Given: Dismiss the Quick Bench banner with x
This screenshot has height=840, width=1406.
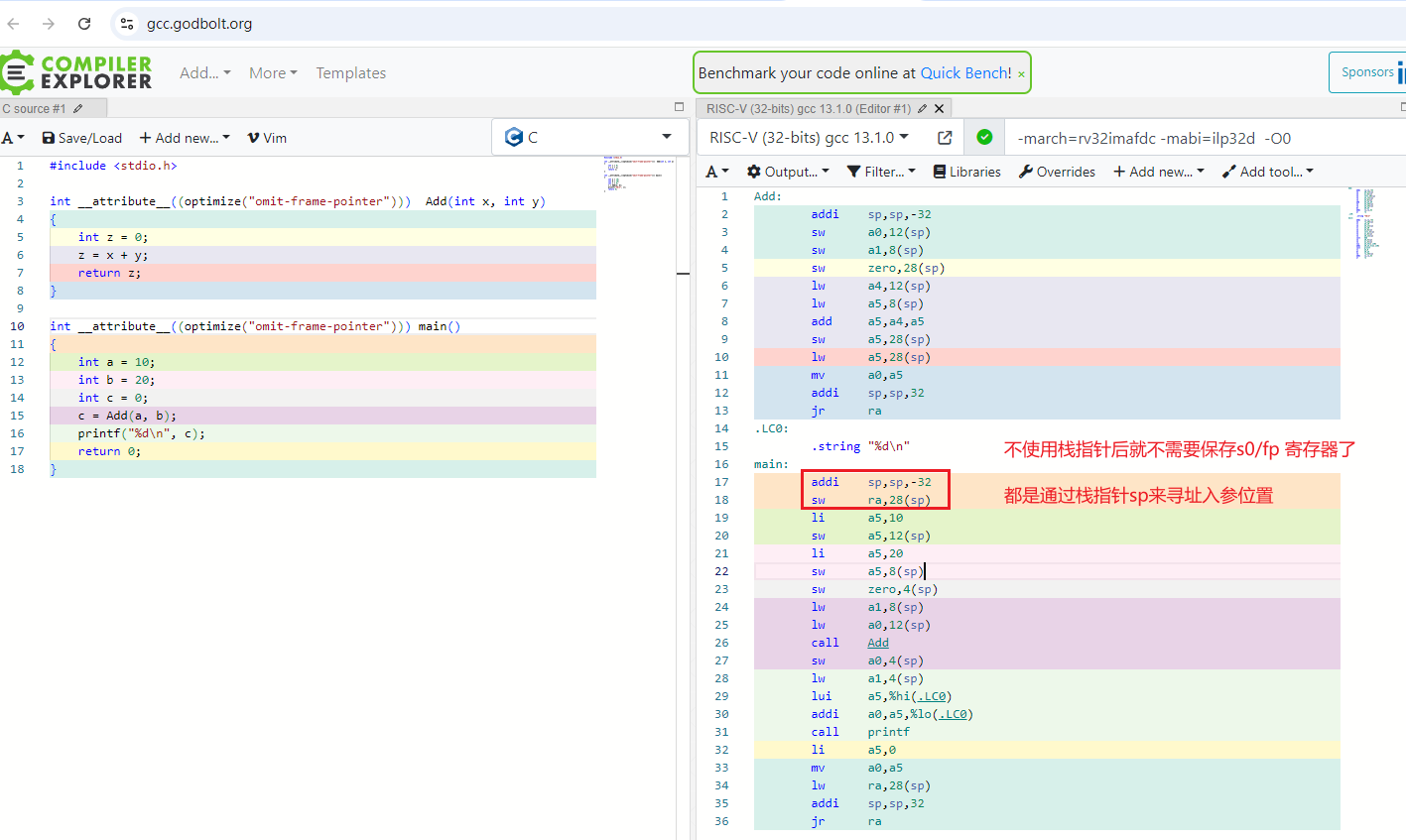Looking at the screenshot, I should [x=1021, y=74].
